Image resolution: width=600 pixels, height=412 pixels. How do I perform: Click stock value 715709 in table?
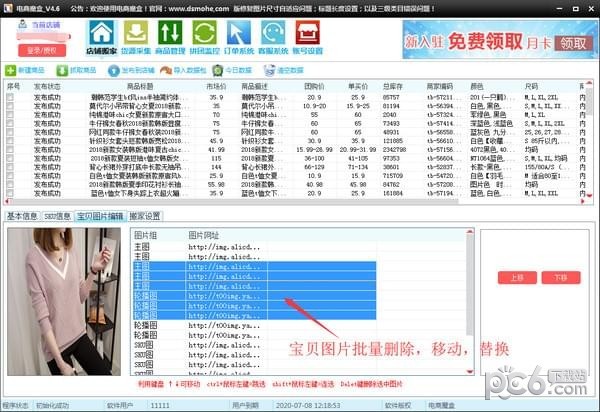pyautogui.click(x=393, y=176)
